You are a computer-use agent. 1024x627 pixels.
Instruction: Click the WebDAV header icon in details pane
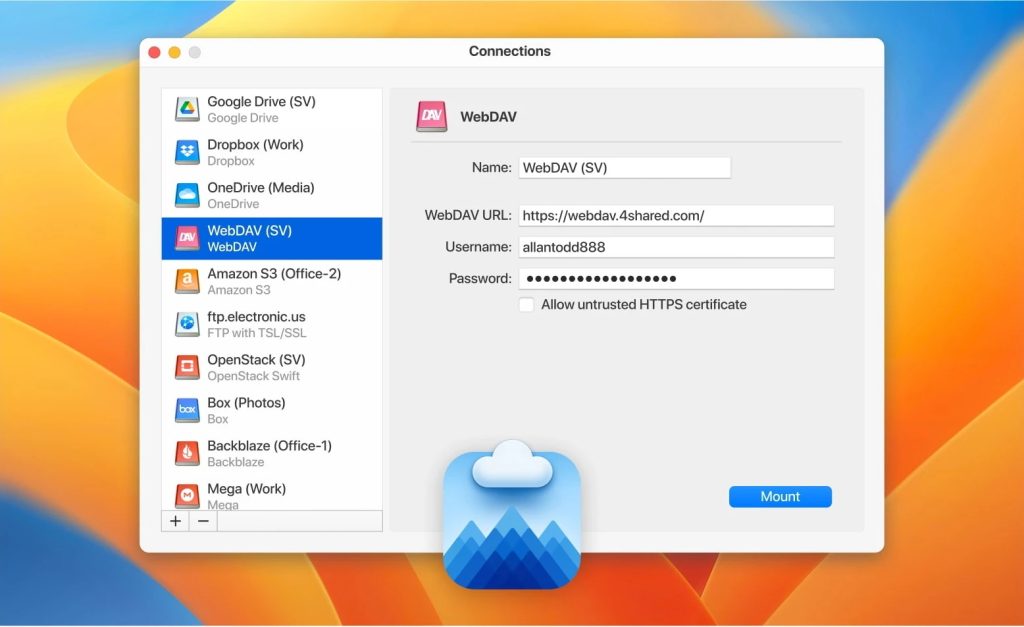[432, 117]
